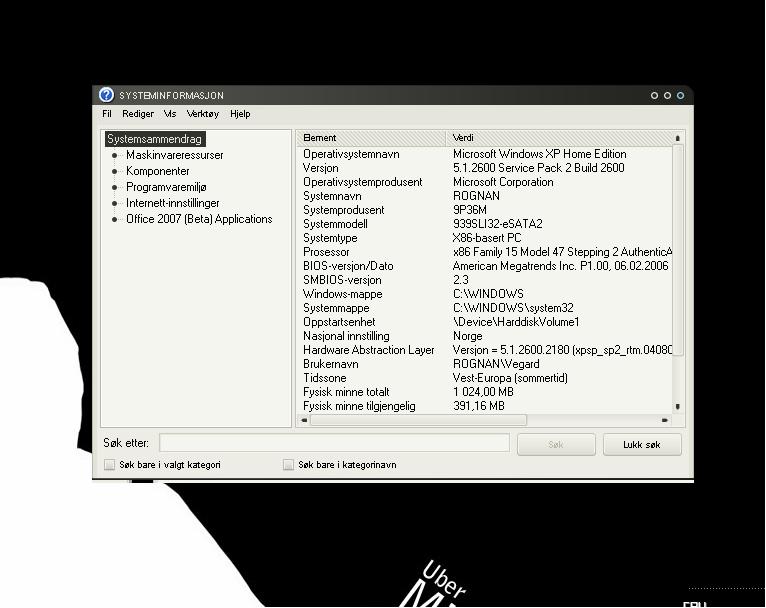
Task: Select the SMBIOS-versjon row
Action: 485,280
